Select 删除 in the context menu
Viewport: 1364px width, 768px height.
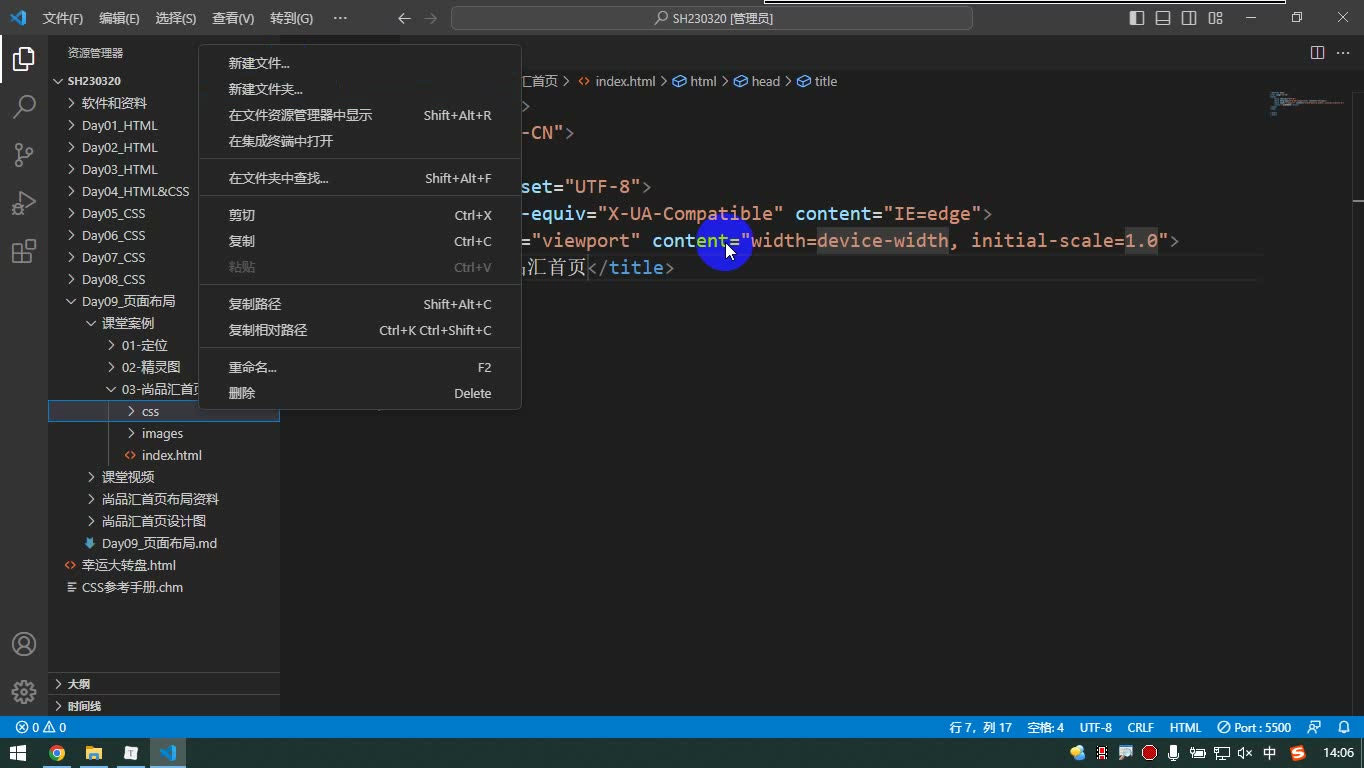(360, 393)
